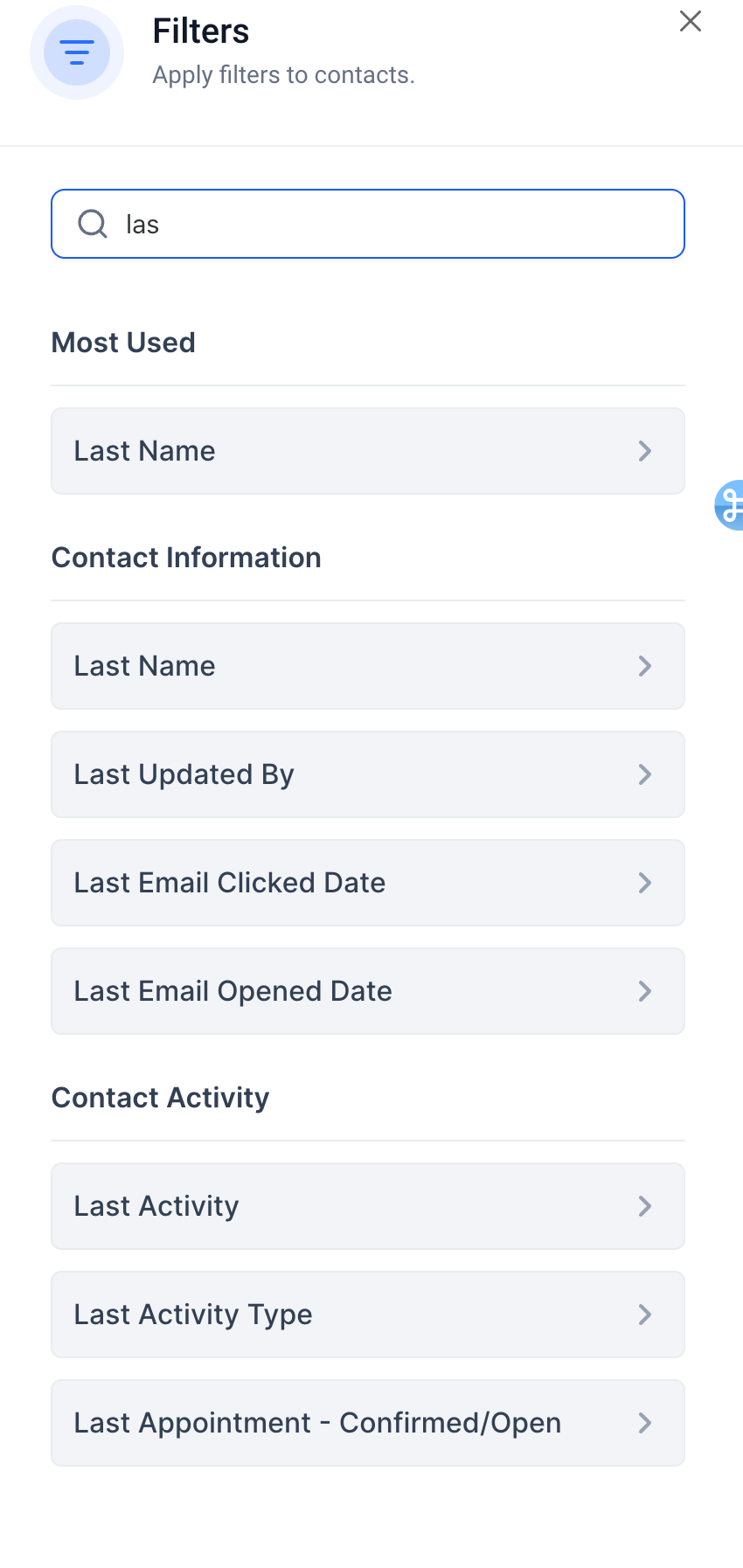
Task: Close the Filters panel
Action: coord(691,22)
